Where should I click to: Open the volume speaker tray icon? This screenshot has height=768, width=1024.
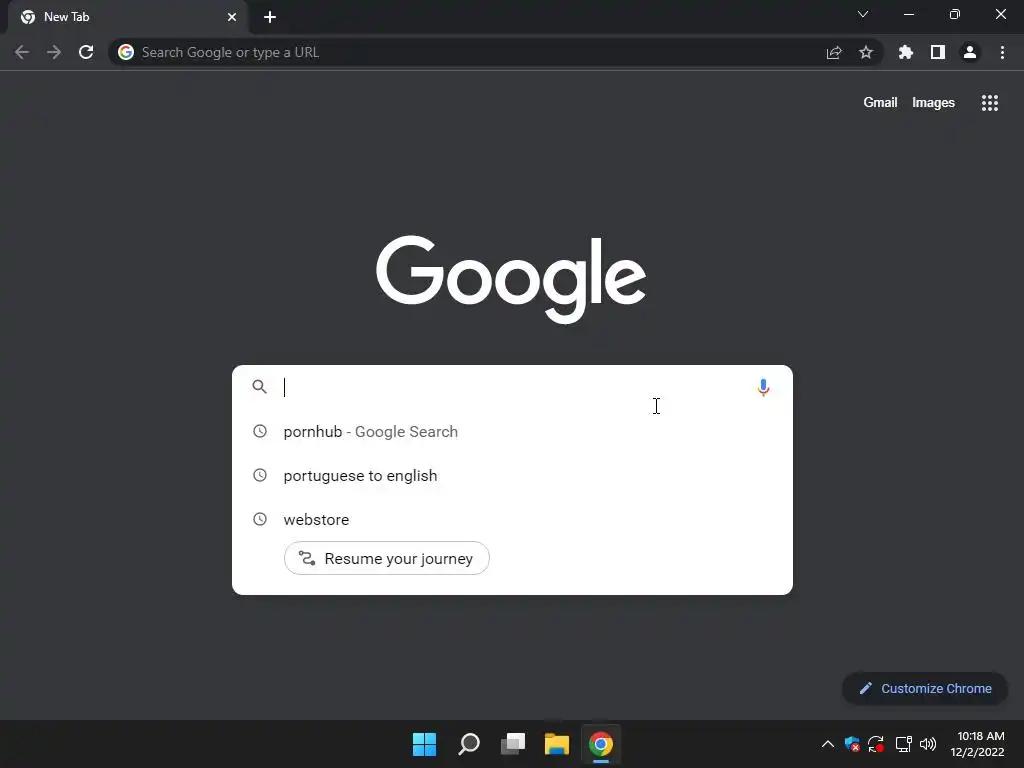coord(928,744)
